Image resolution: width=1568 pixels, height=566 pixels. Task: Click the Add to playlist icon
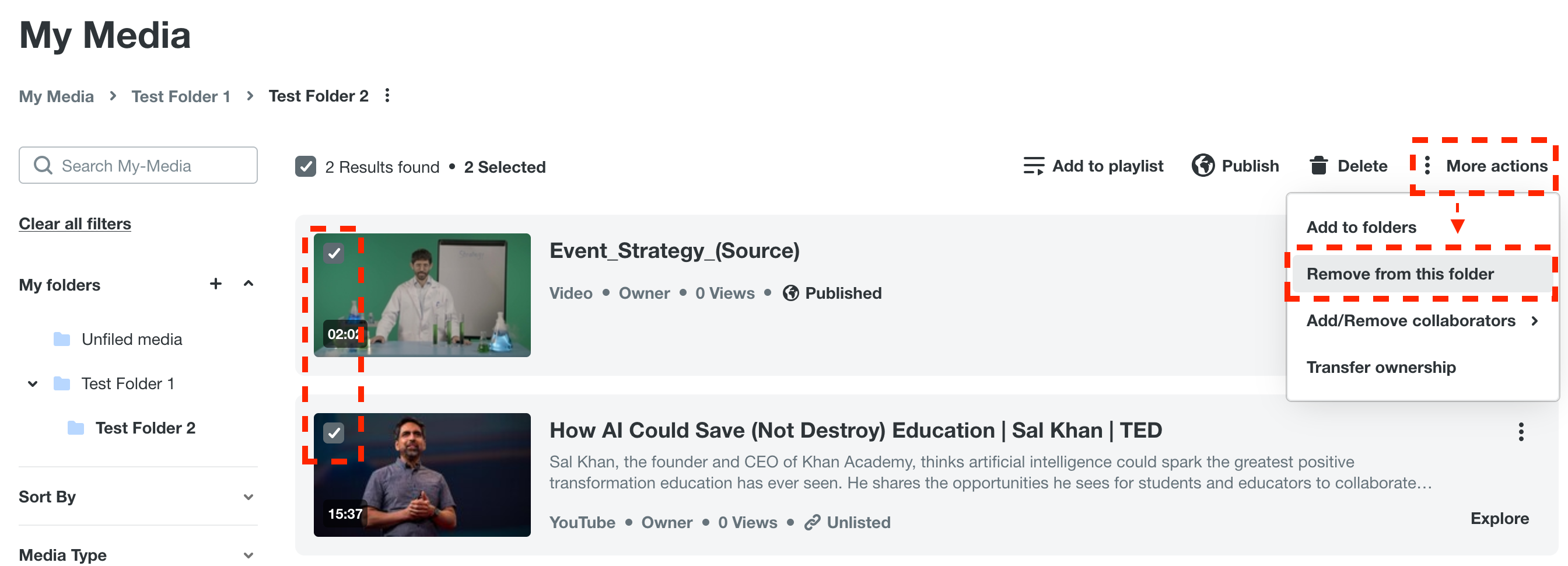pos(1033,166)
